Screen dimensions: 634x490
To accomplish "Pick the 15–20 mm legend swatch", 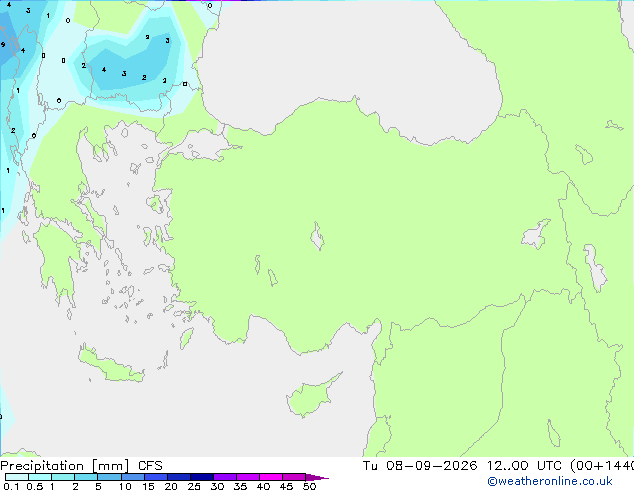I will pos(156,477).
